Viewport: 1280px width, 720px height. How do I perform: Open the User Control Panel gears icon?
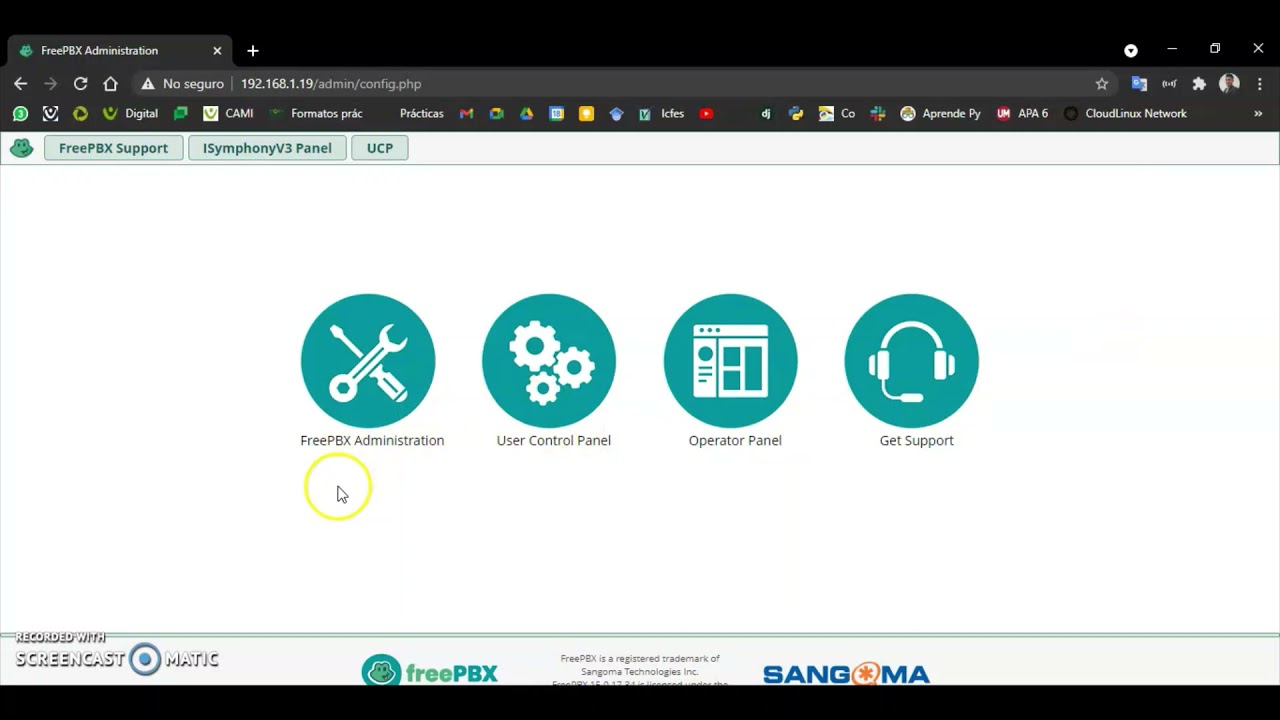[549, 361]
